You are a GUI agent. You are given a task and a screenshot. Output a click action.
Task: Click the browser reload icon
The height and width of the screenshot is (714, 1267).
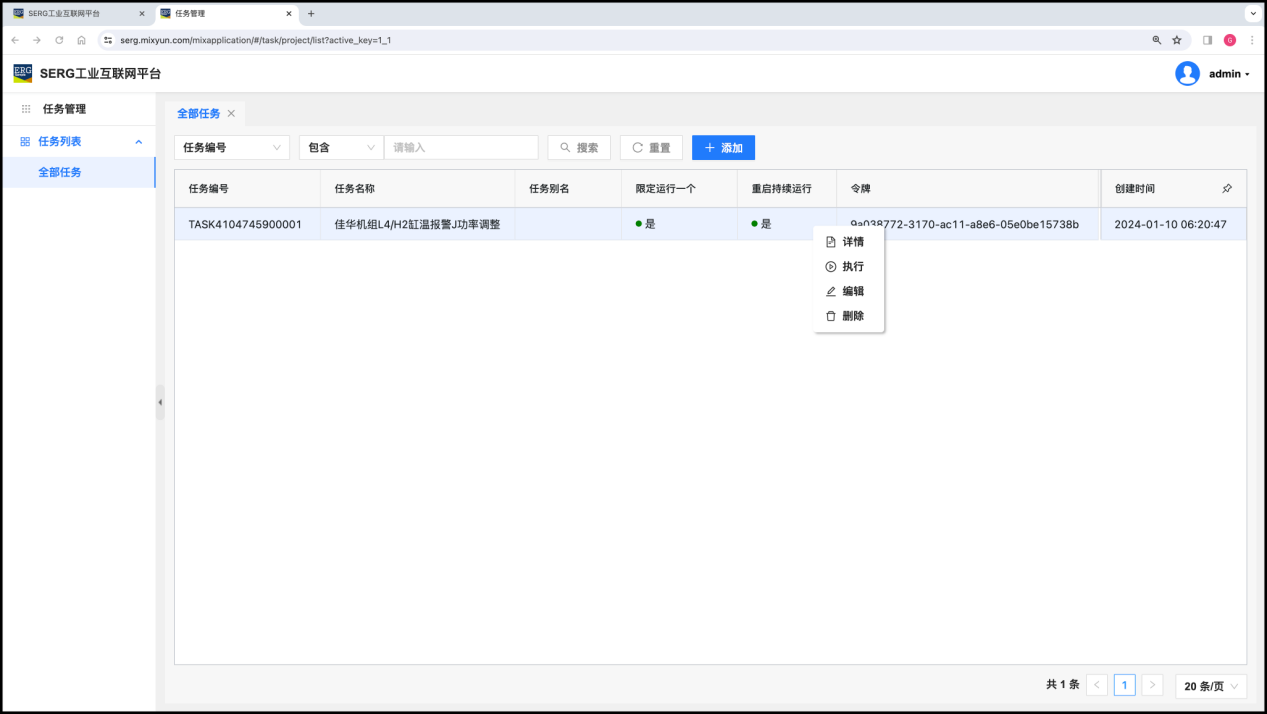[59, 40]
